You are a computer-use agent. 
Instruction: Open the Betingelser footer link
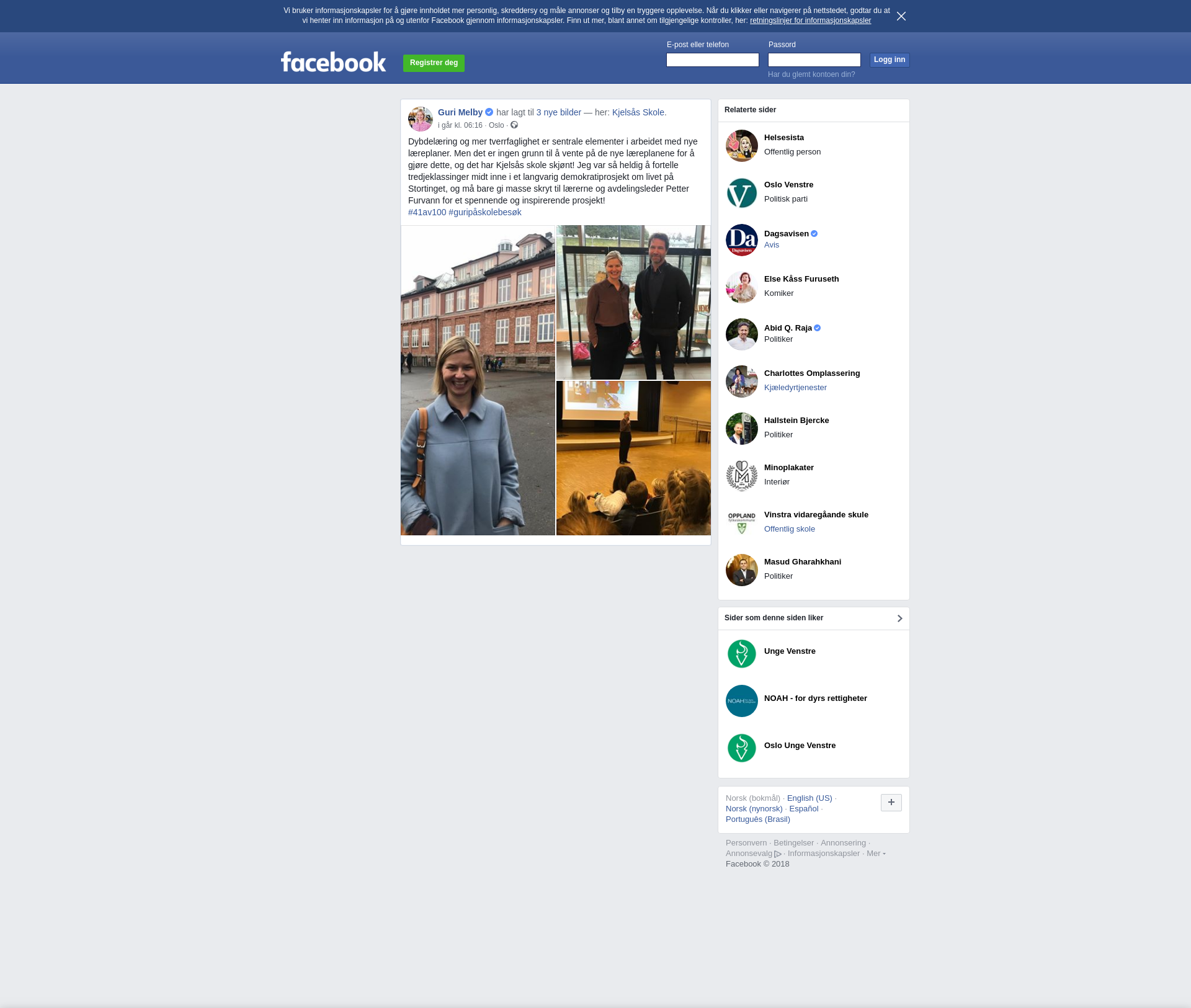click(x=793, y=843)
